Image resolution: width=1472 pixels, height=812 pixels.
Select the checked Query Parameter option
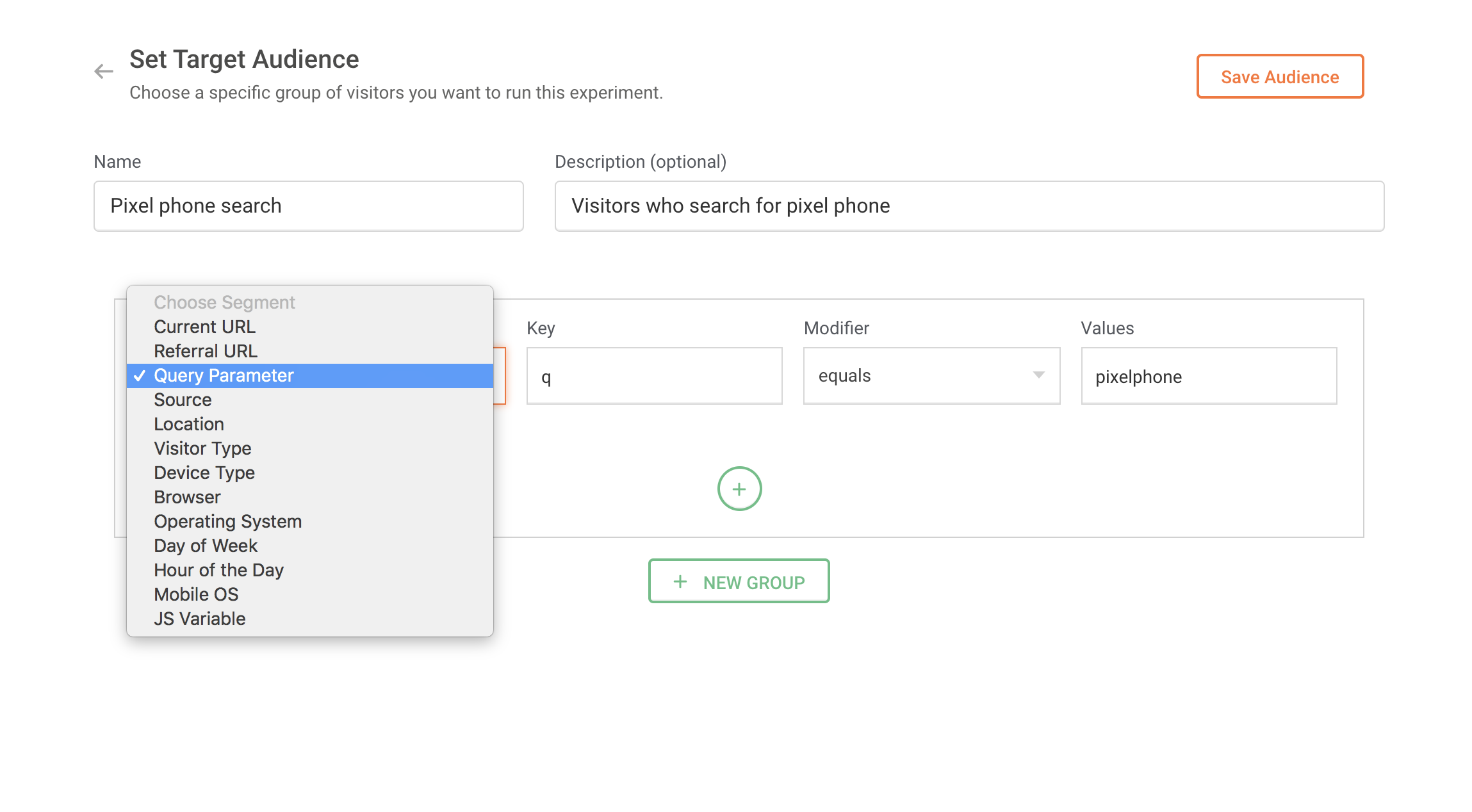224,375
